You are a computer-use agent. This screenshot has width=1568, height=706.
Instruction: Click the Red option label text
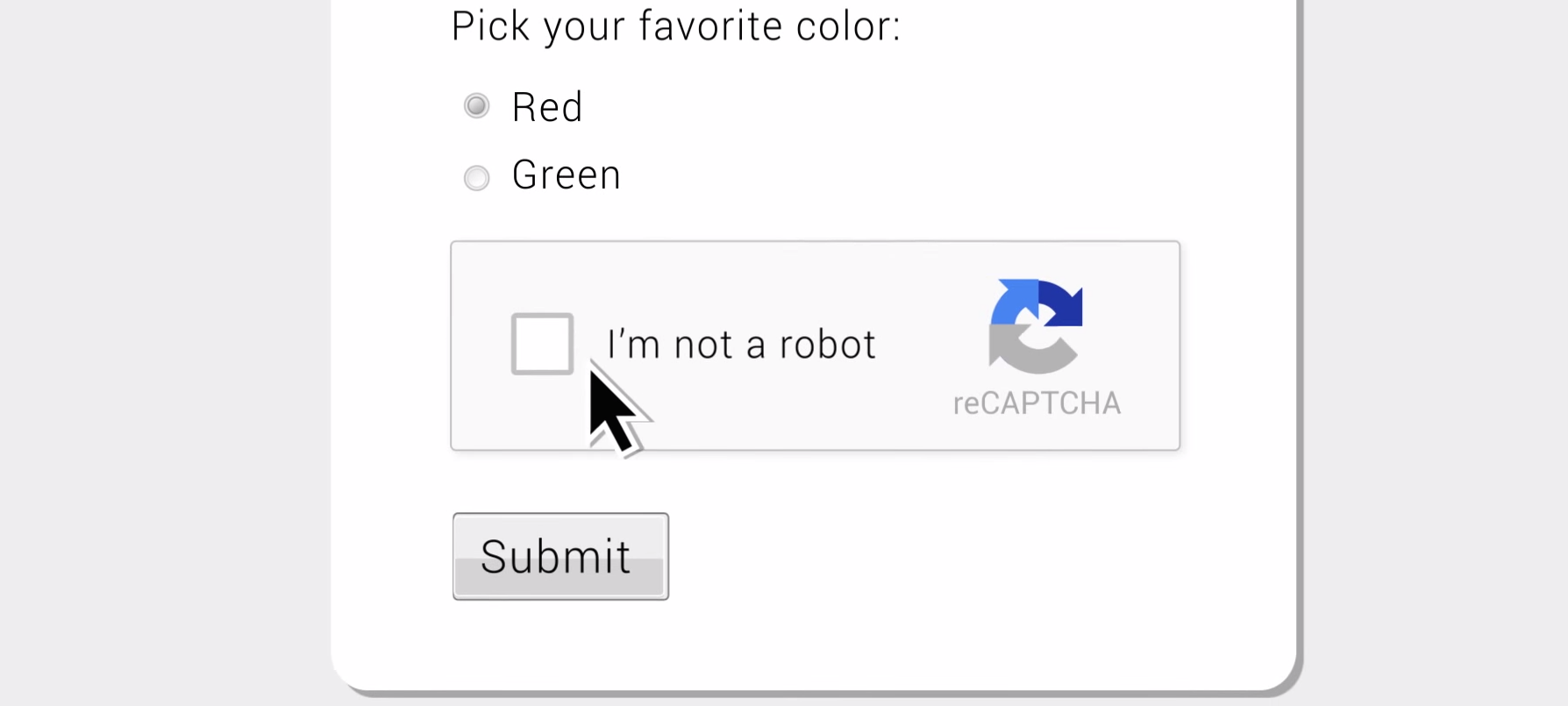pyautogui.click(x=547, y=107)
